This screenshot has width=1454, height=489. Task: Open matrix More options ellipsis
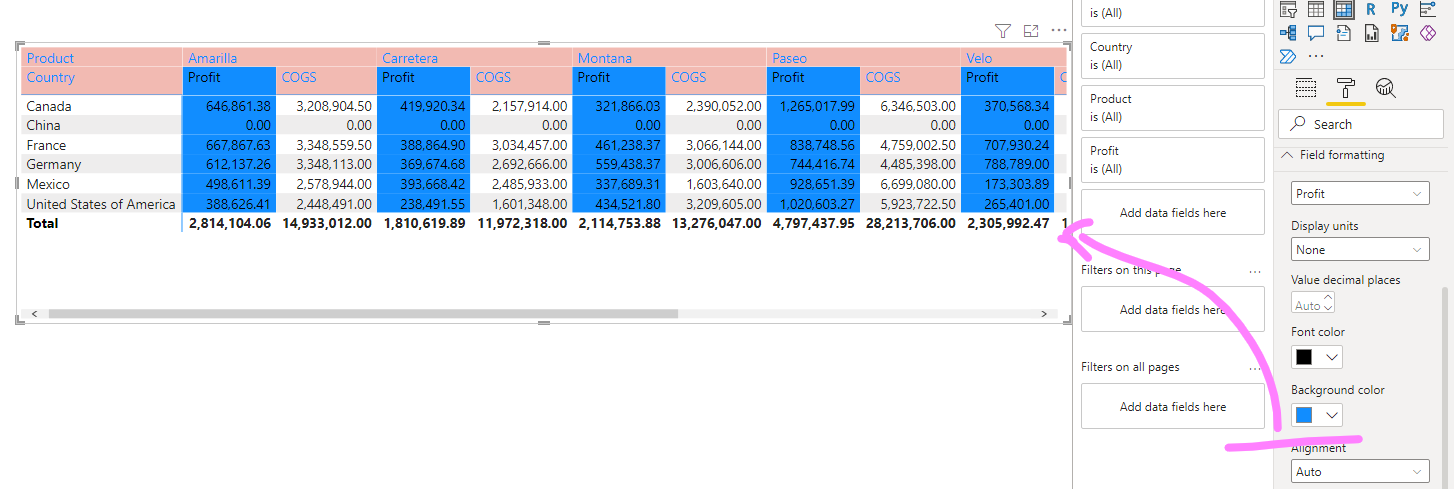pos(1059,31)
